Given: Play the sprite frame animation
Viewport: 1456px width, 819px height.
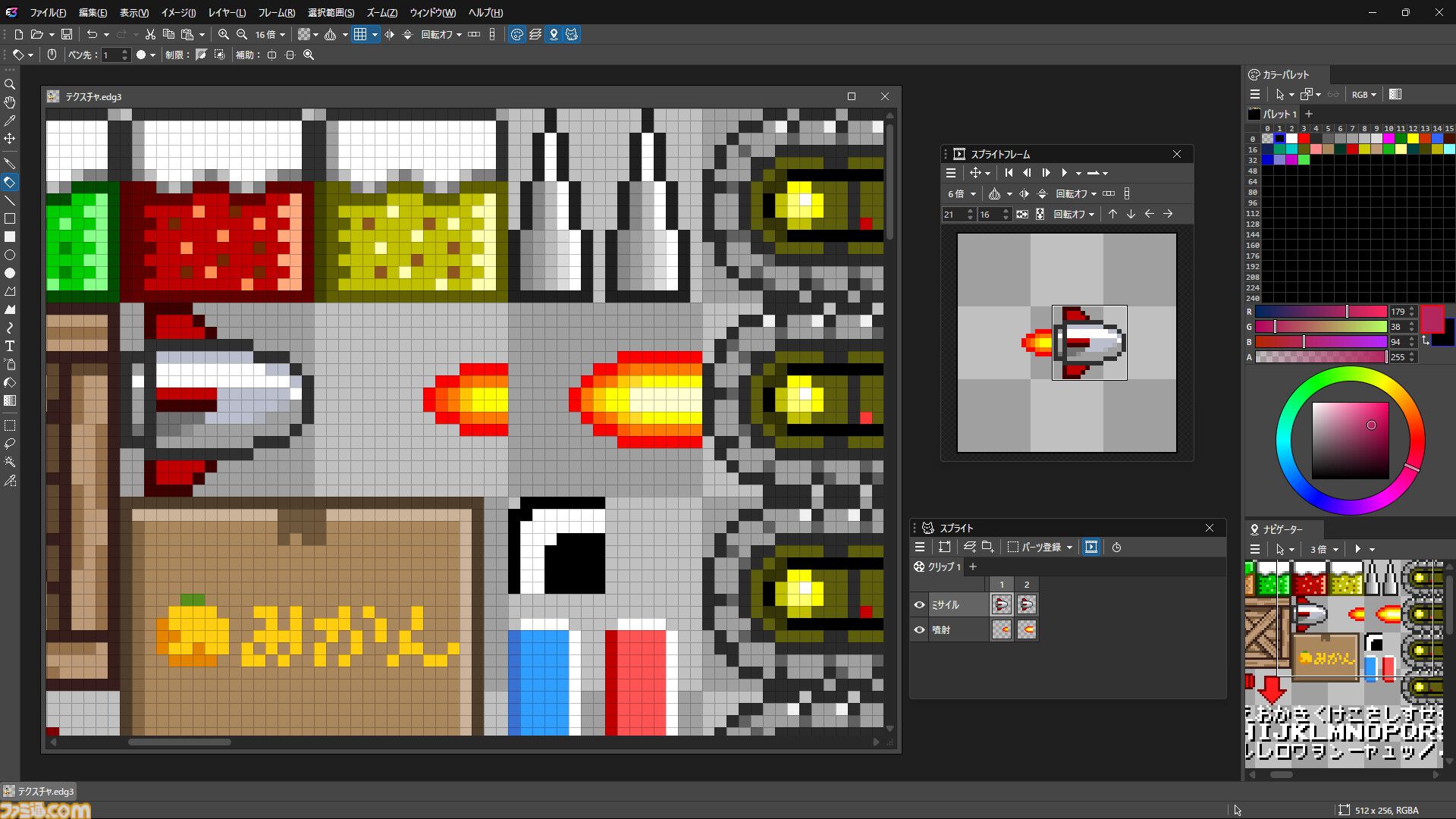Looking at the screenshot, I should click(1064, 173).
